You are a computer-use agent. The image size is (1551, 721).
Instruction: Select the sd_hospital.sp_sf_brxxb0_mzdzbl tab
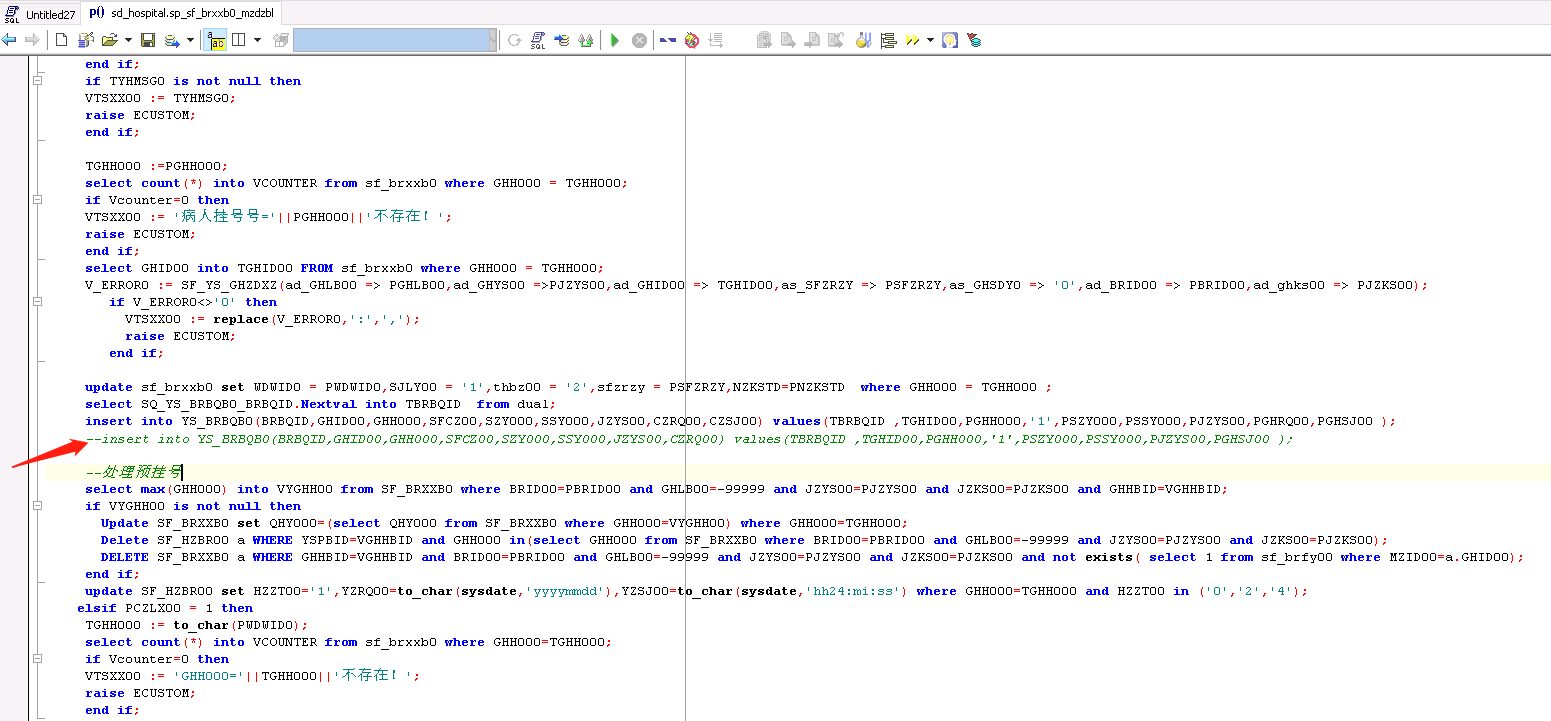180,13
